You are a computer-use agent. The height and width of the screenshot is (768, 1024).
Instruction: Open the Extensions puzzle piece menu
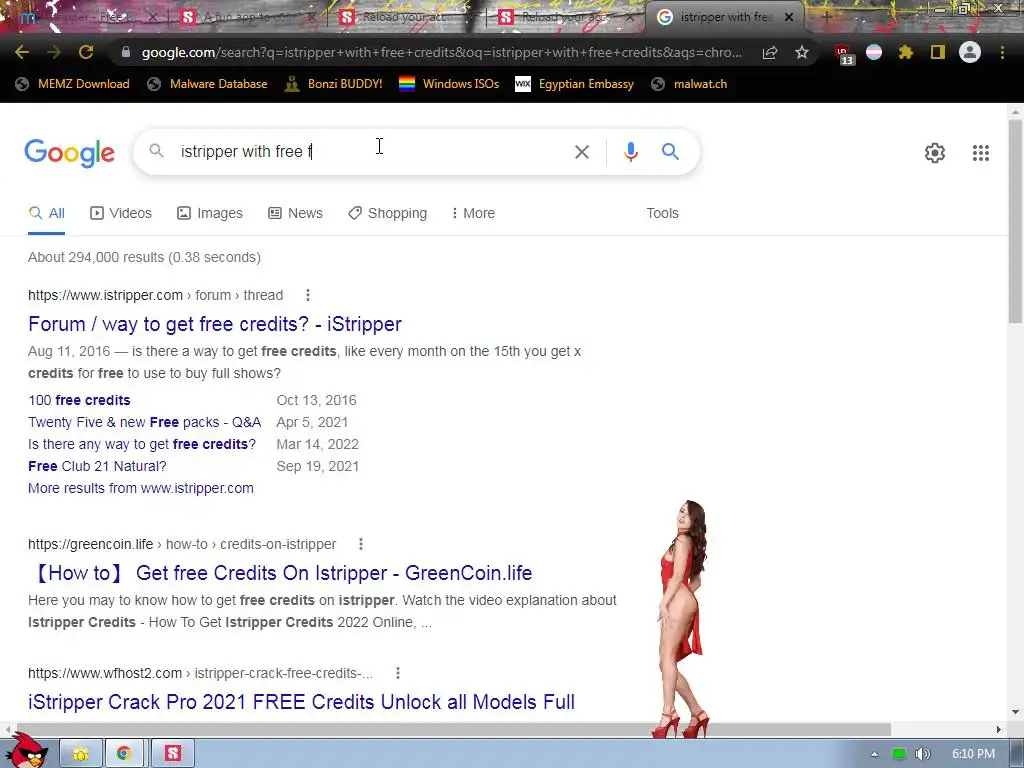pos(905,52)
